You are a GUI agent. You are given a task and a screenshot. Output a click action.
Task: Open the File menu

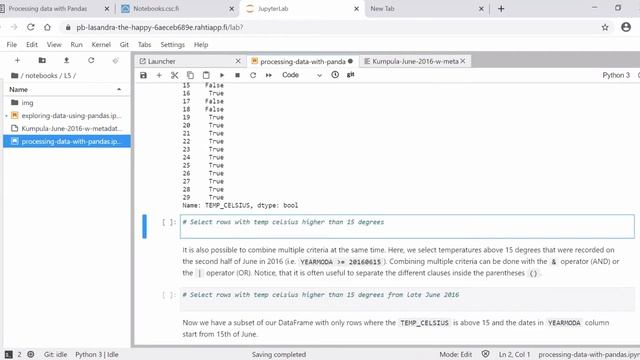pos(12,44)
